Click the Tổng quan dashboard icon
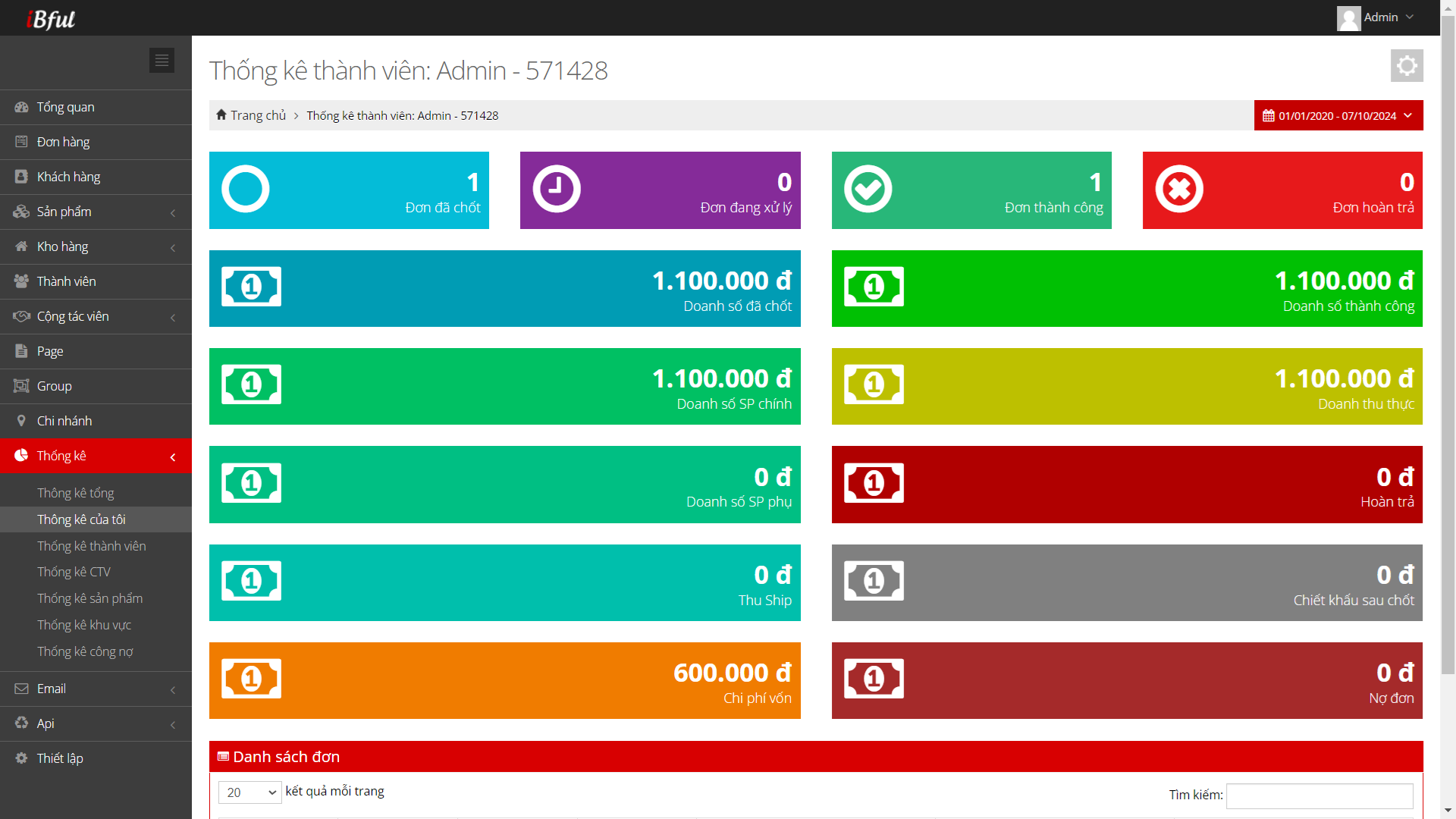The image size is (1456, 819). (x=21, y=107)
